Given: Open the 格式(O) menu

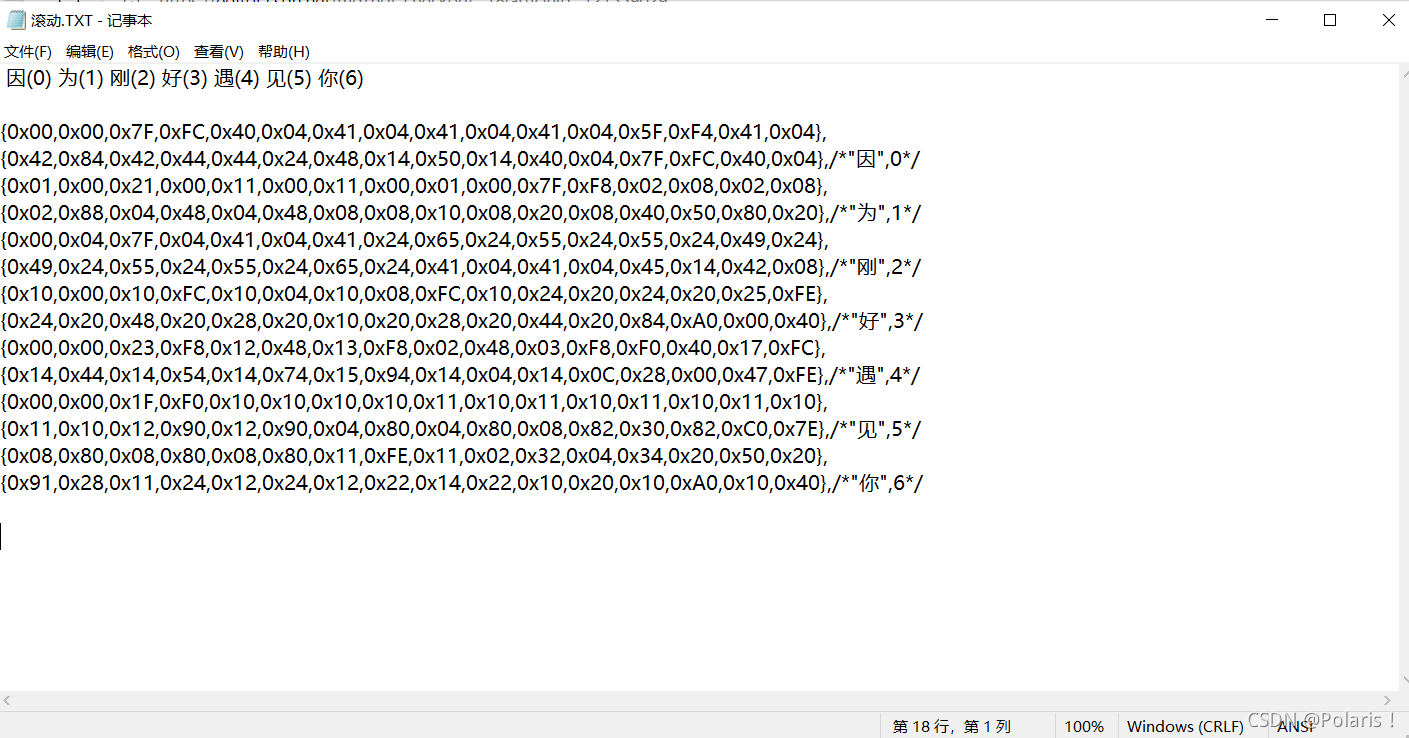Looking at the screenshot, I should [154, 52].
